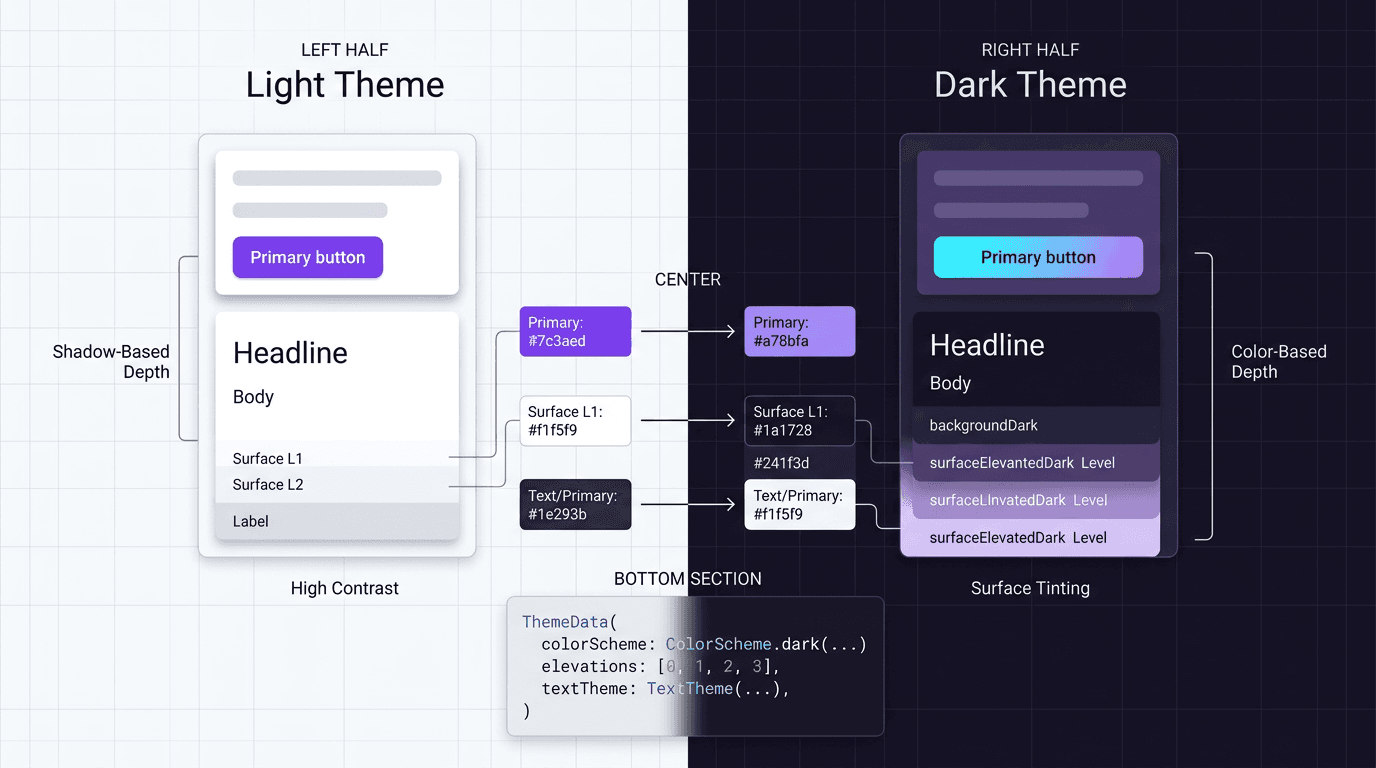Click the gradient Primary button in the dark card
The image size is (1376, 768).
[1037, 257]
